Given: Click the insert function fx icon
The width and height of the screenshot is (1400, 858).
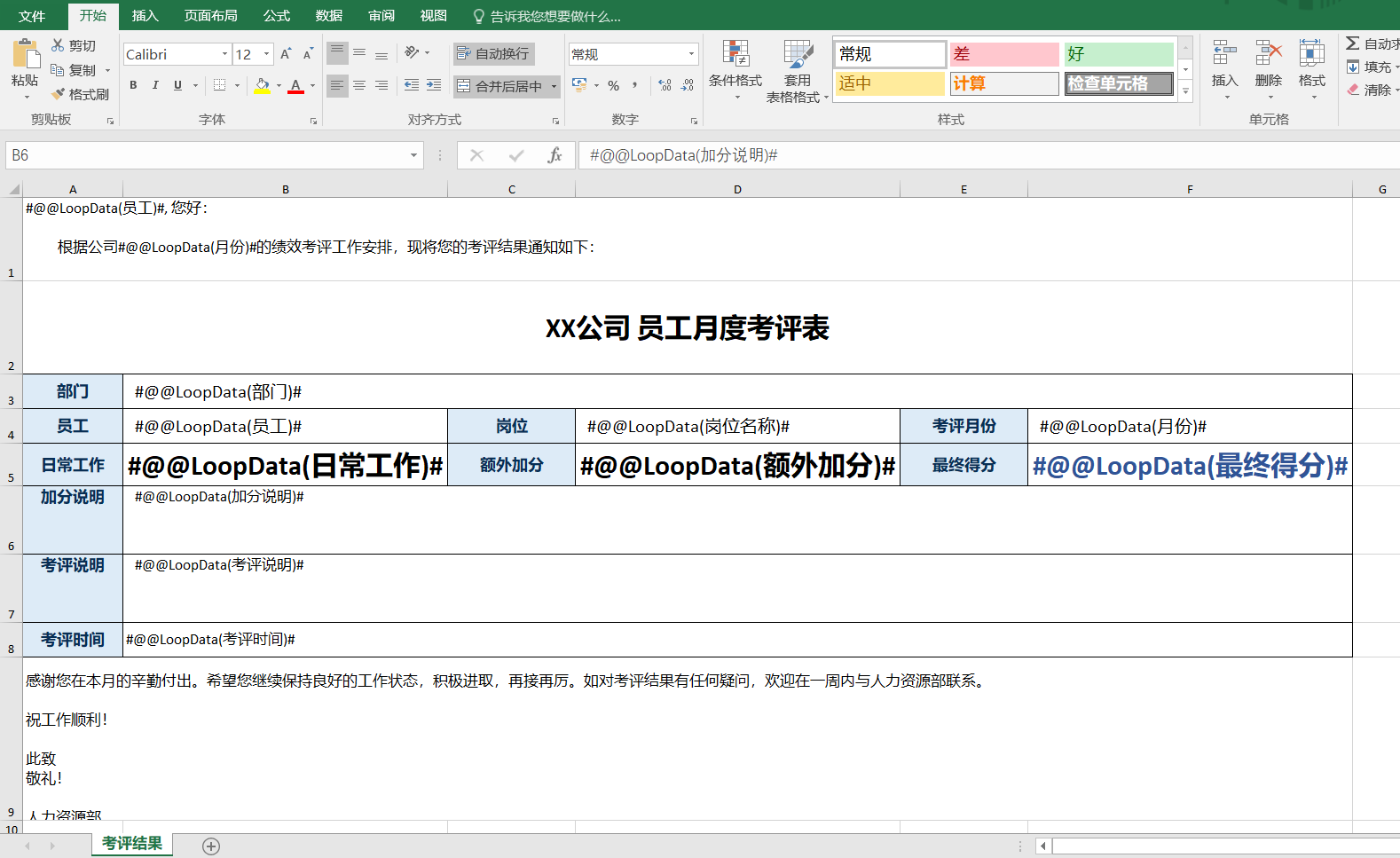Looking at the screenshot, I should pyautogui.click(x=554, y=155).
